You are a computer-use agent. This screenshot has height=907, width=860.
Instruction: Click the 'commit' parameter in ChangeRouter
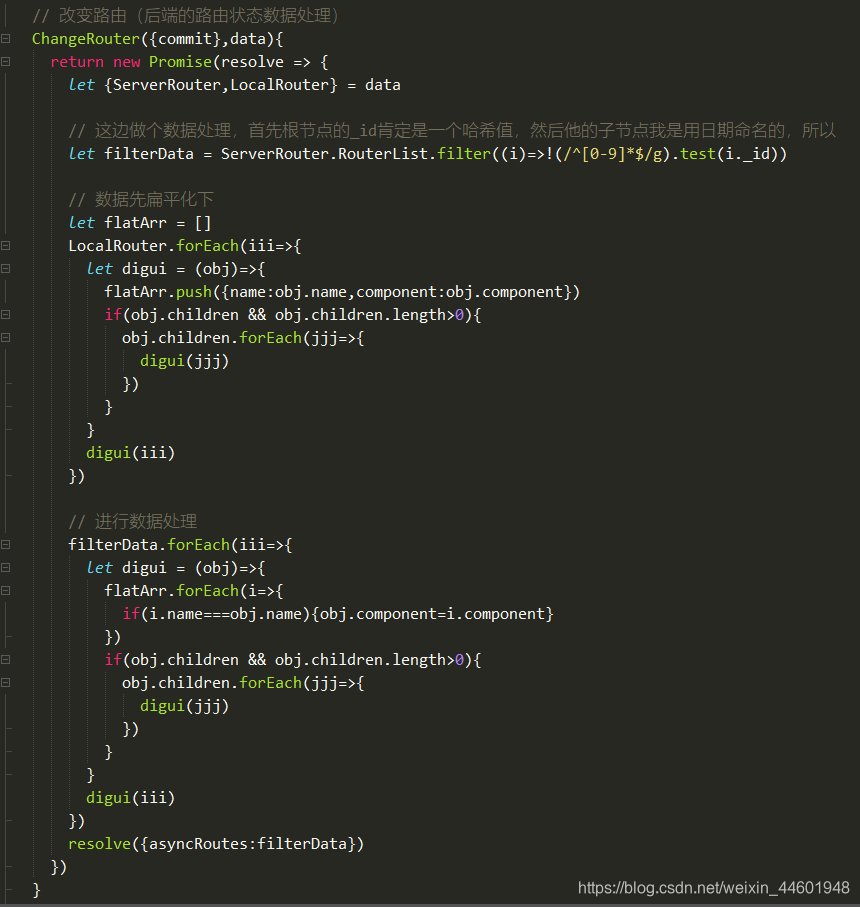coord(185,39)
